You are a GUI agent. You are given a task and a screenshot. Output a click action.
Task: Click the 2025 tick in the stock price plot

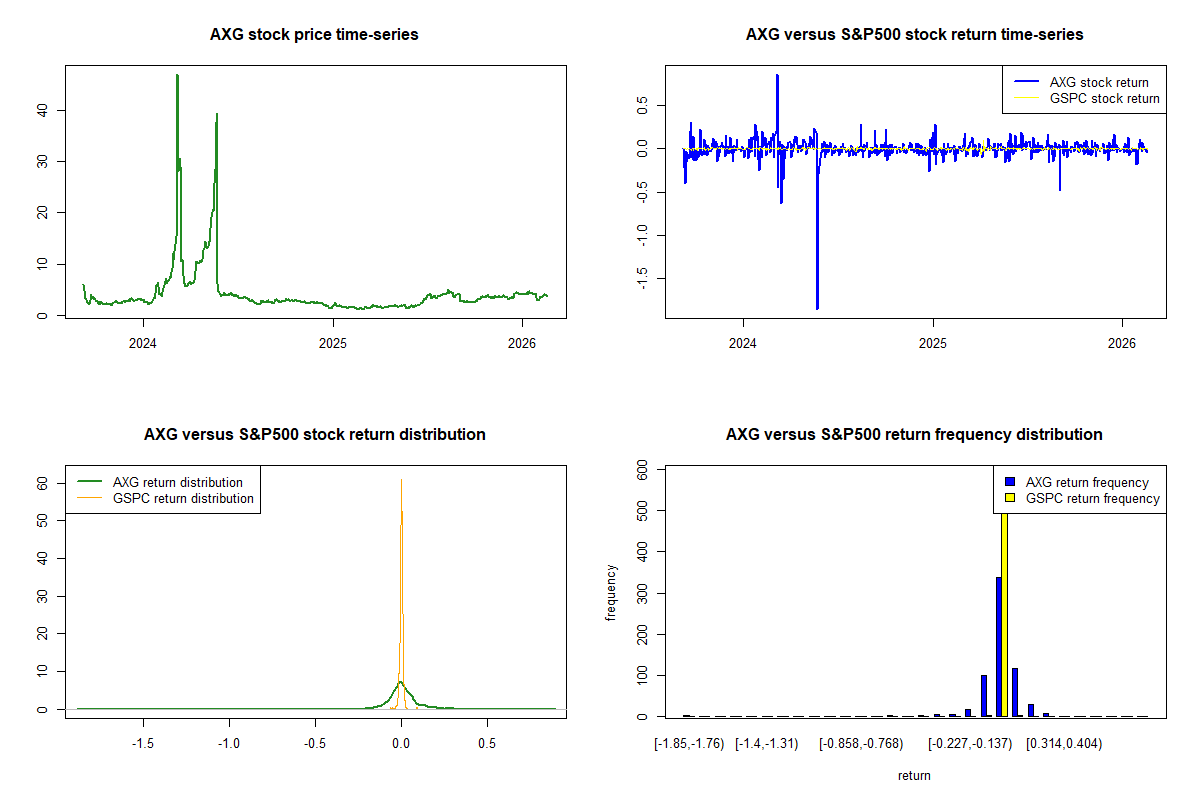(x=333, y=342)
